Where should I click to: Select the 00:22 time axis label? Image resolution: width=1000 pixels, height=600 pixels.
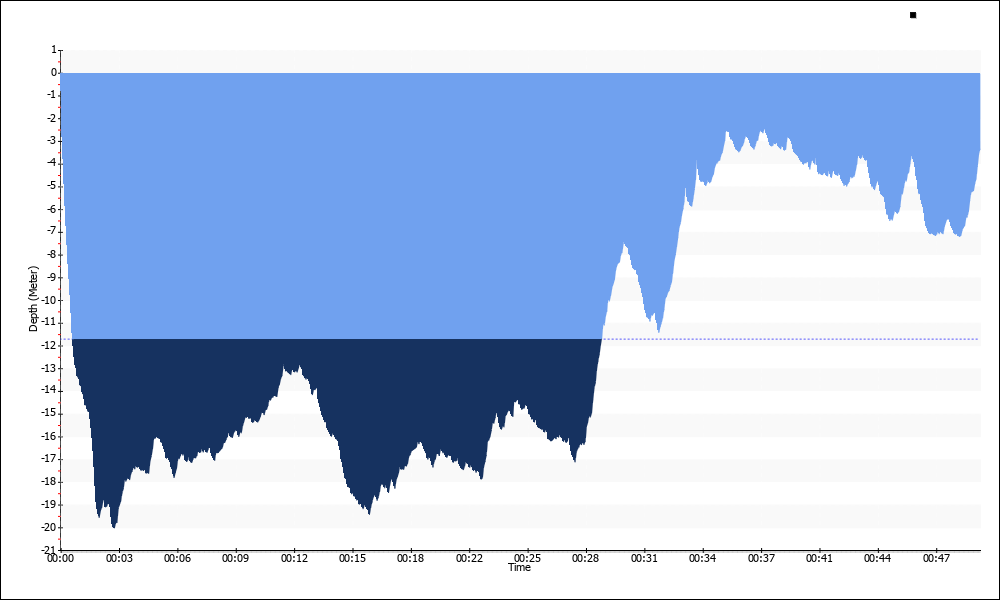469,558
